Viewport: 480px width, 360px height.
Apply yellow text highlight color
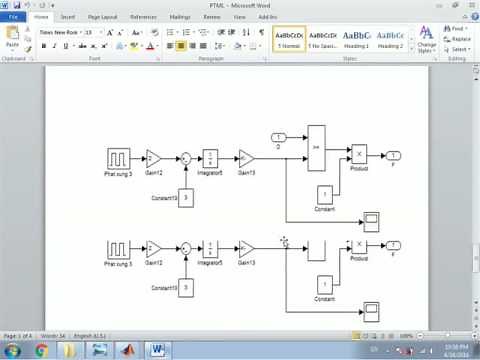tap(134, 46)
